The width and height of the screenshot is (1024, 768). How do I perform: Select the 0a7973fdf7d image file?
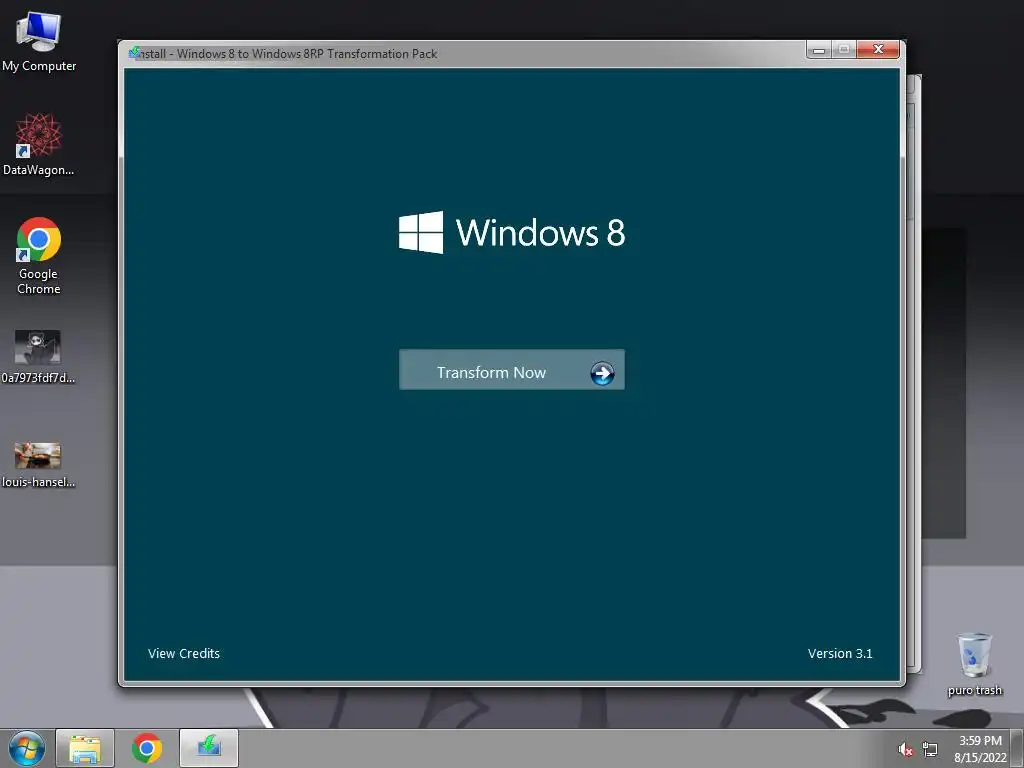click(x=38, y=357)
